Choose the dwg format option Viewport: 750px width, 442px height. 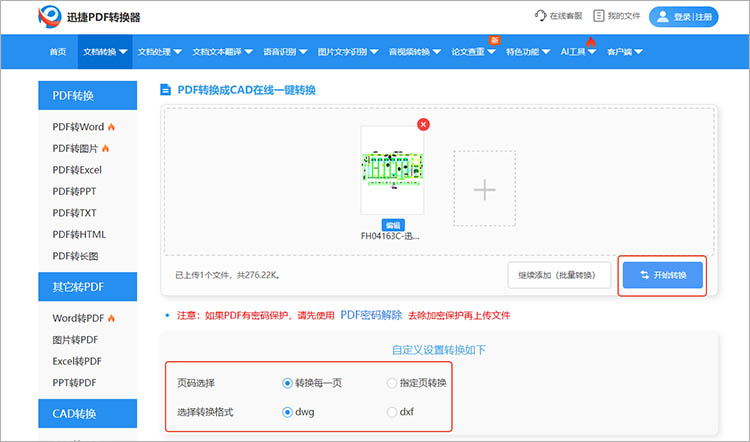coord(287,412)
